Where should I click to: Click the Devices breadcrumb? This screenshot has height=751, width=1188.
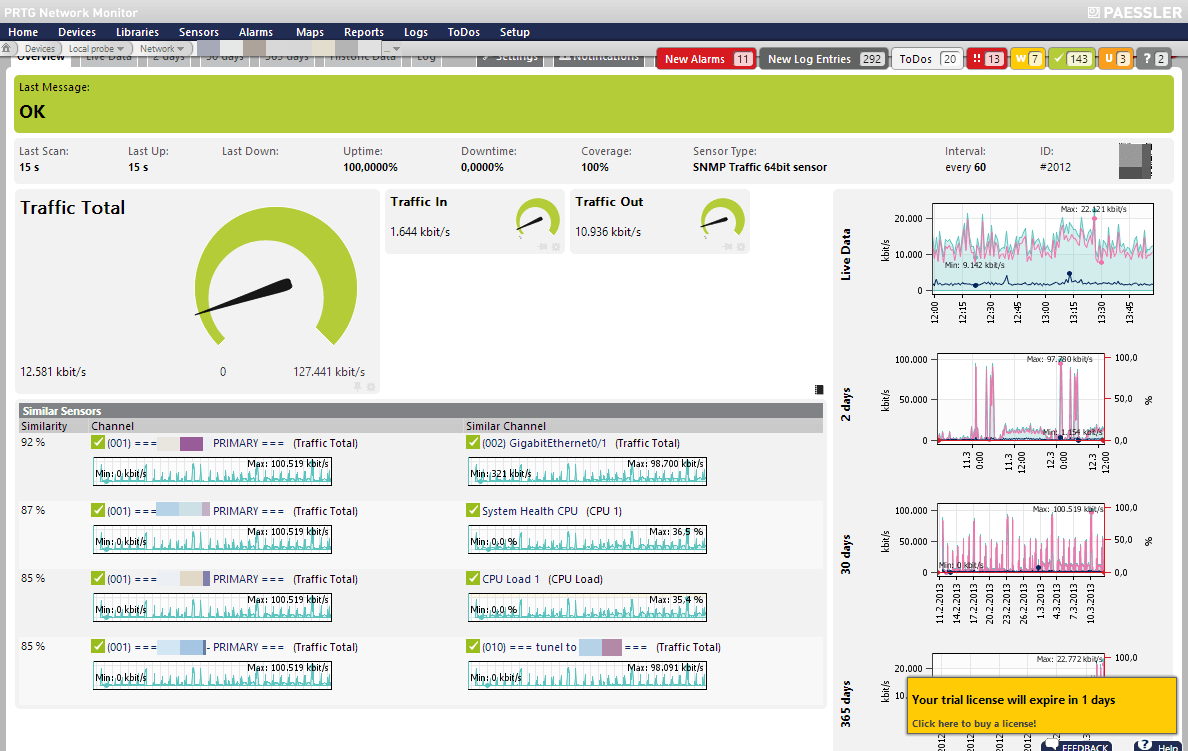pyautogui.click(x=39, y=49)
